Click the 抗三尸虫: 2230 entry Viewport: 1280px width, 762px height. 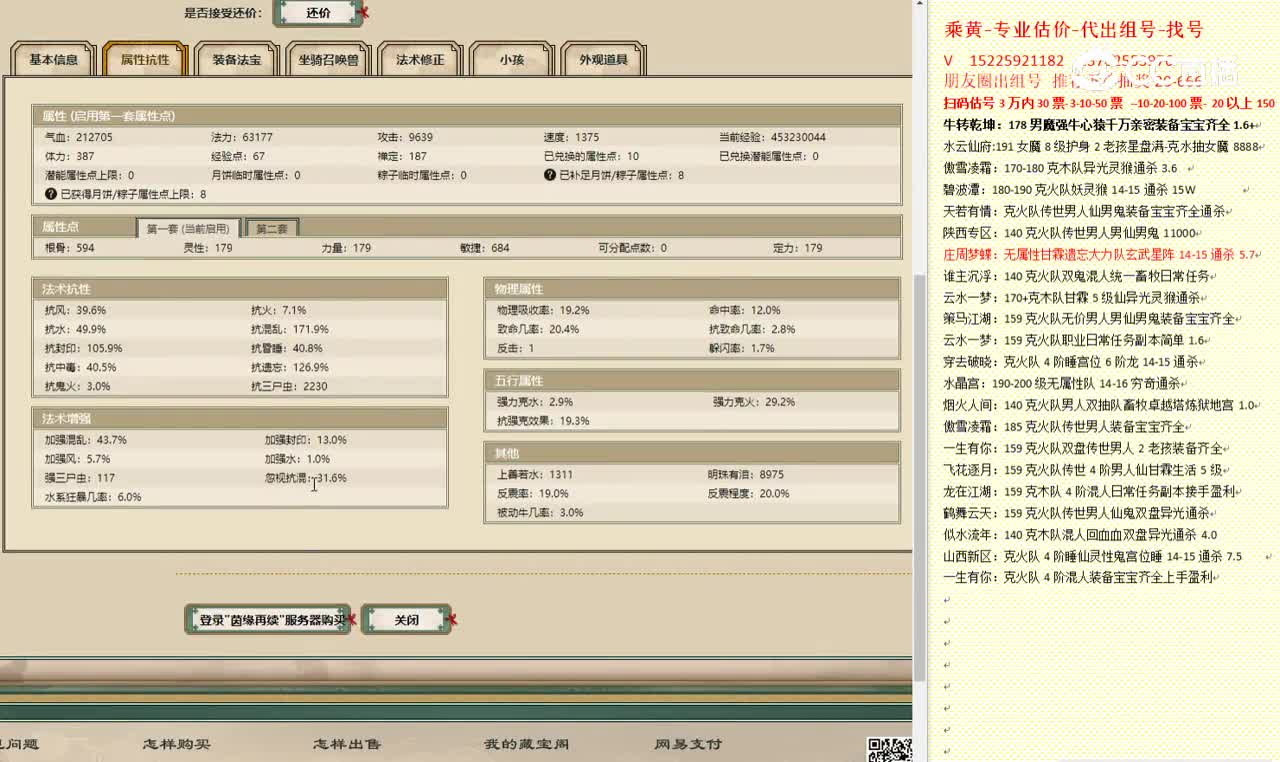point(289,386)
